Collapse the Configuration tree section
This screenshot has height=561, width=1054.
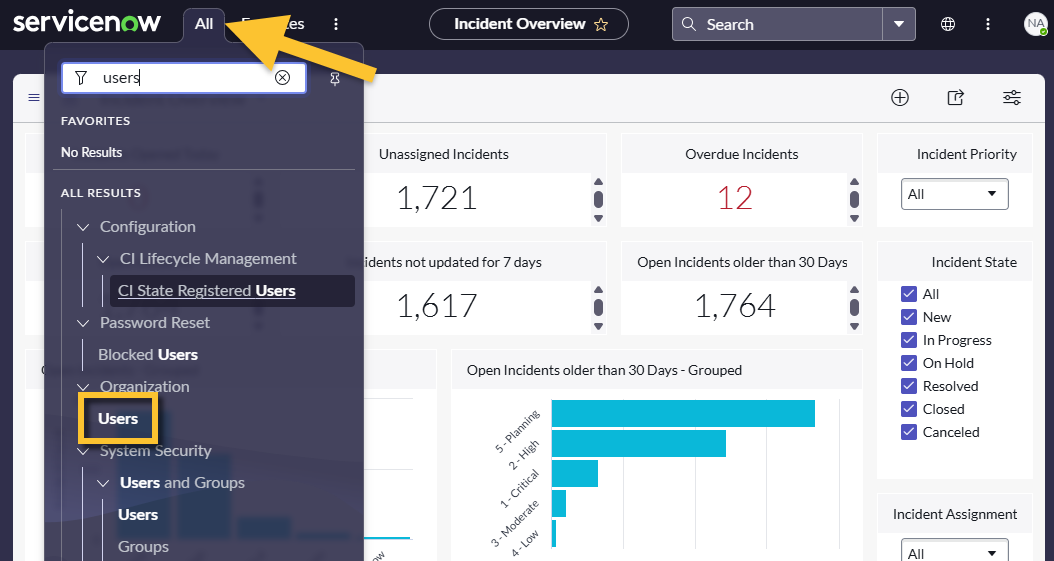(x=83, y=227)
